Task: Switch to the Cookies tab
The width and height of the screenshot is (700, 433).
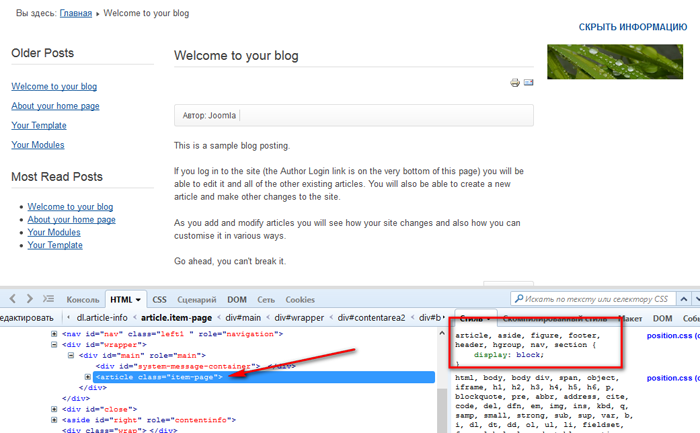Action: (300, 299)
